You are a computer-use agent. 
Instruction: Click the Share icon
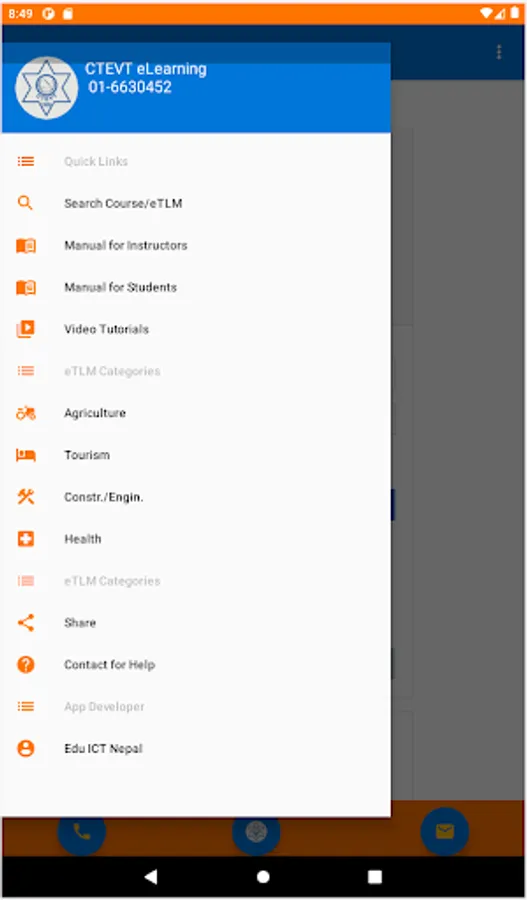[x=26, y=623]
